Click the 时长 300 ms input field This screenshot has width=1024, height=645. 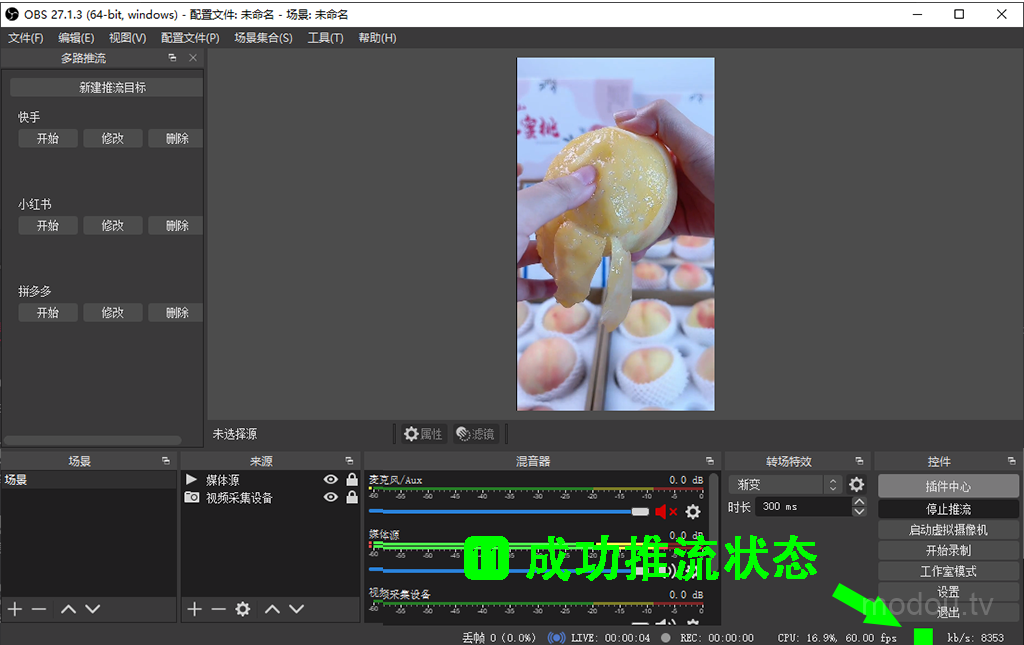pos(802,507)
